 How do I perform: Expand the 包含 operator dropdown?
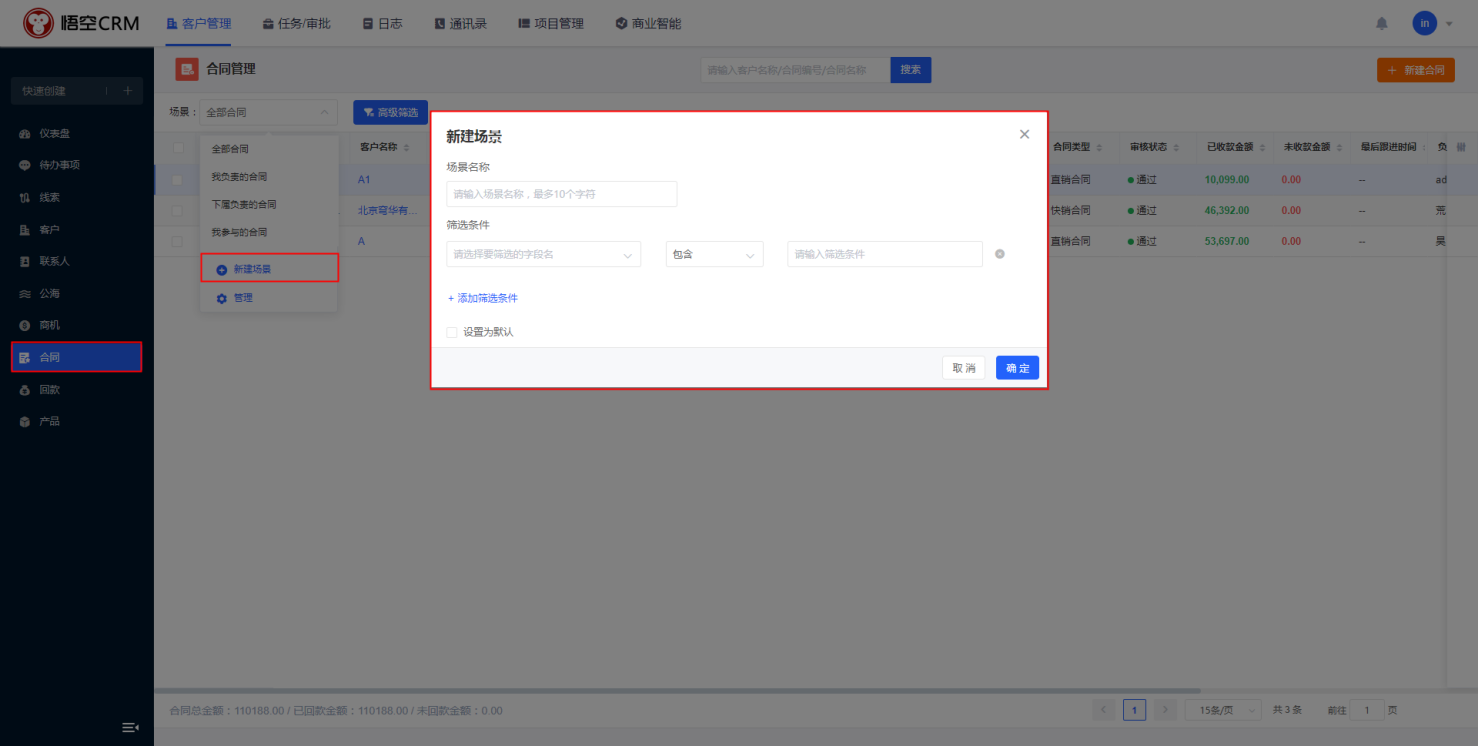pos(714,255)
